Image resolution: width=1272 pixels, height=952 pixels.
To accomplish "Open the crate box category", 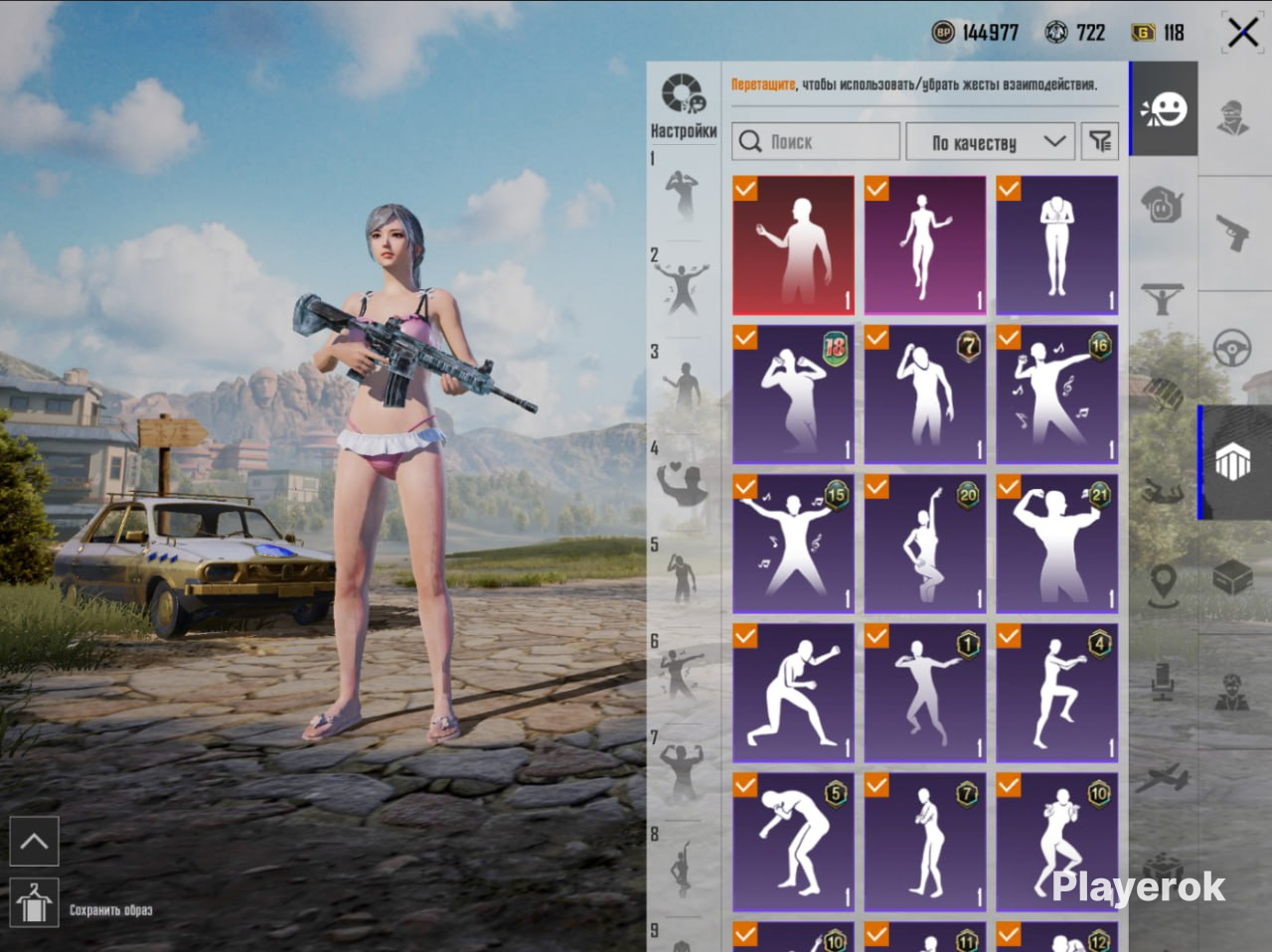I will coord(1233,576).
